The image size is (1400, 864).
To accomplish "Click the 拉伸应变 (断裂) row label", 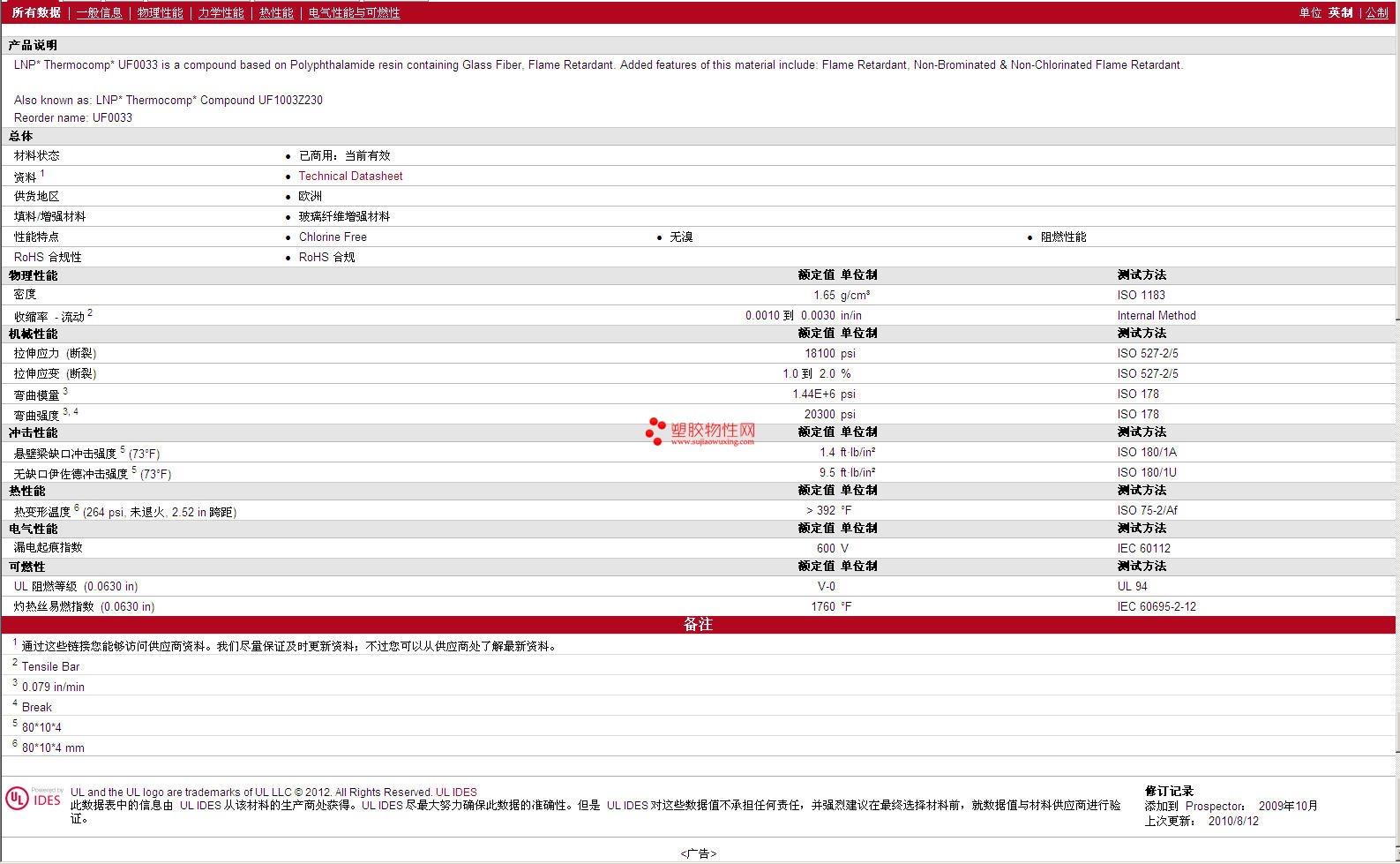I will 55,373.
